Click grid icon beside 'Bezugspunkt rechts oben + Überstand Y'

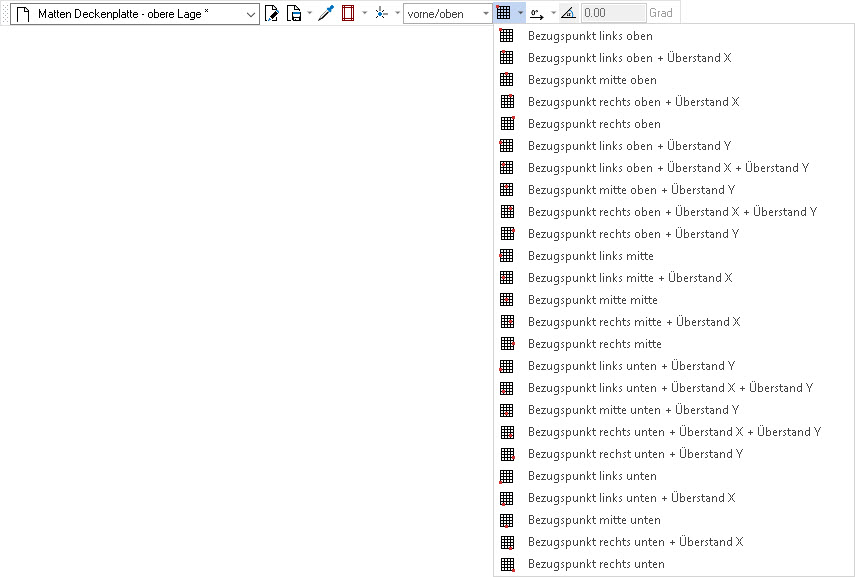point(507,234)
